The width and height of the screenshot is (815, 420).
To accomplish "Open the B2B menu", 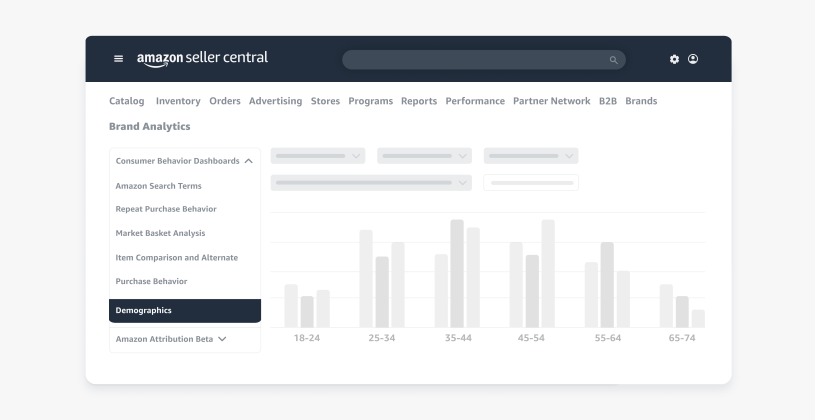I will [x=608, y=101].
